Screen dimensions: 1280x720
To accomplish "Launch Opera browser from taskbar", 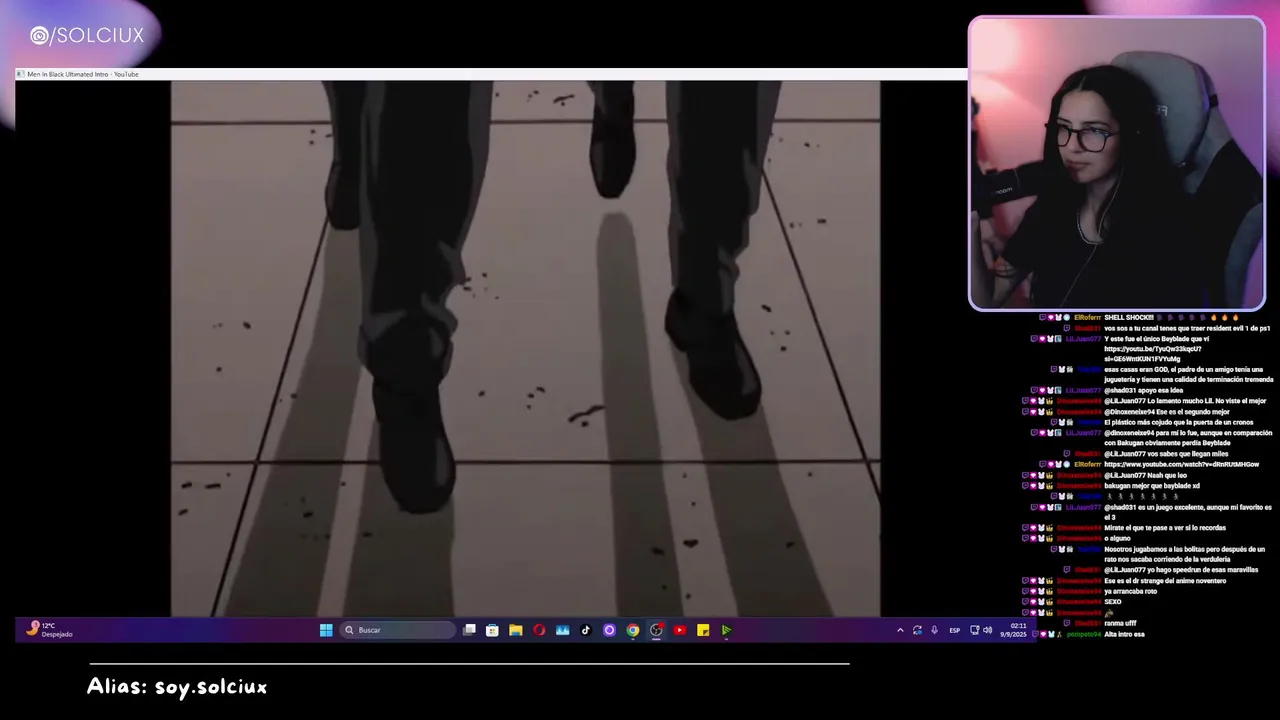I will 539,630.
